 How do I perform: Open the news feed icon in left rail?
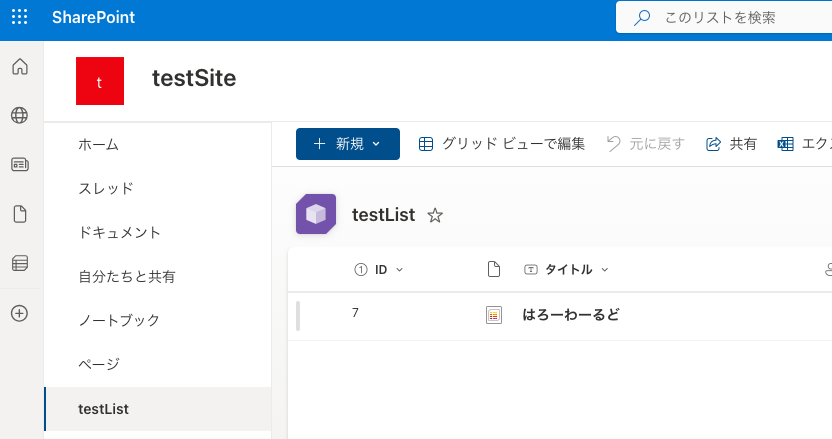coord(19,164)
